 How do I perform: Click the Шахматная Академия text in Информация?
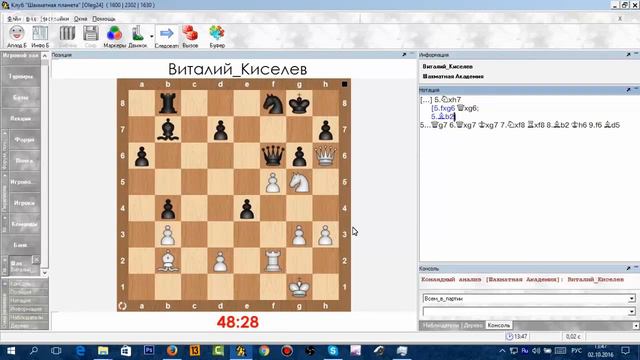coord(453,76)
